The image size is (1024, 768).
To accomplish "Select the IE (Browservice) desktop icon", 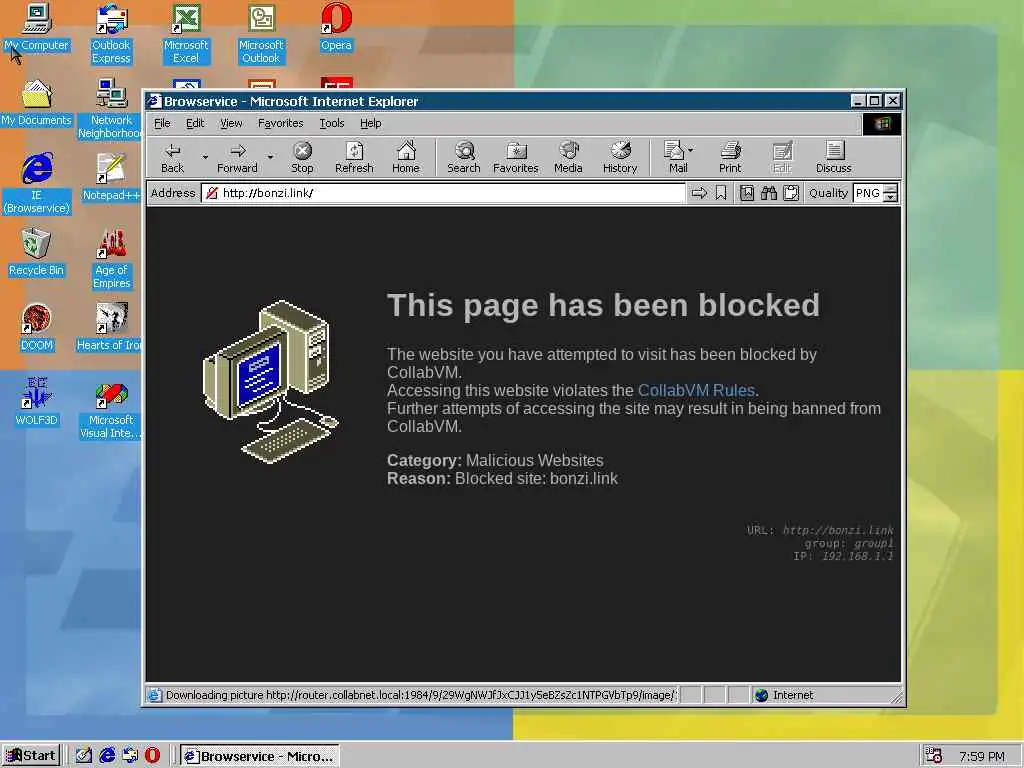I will click(x=37, y=184).
